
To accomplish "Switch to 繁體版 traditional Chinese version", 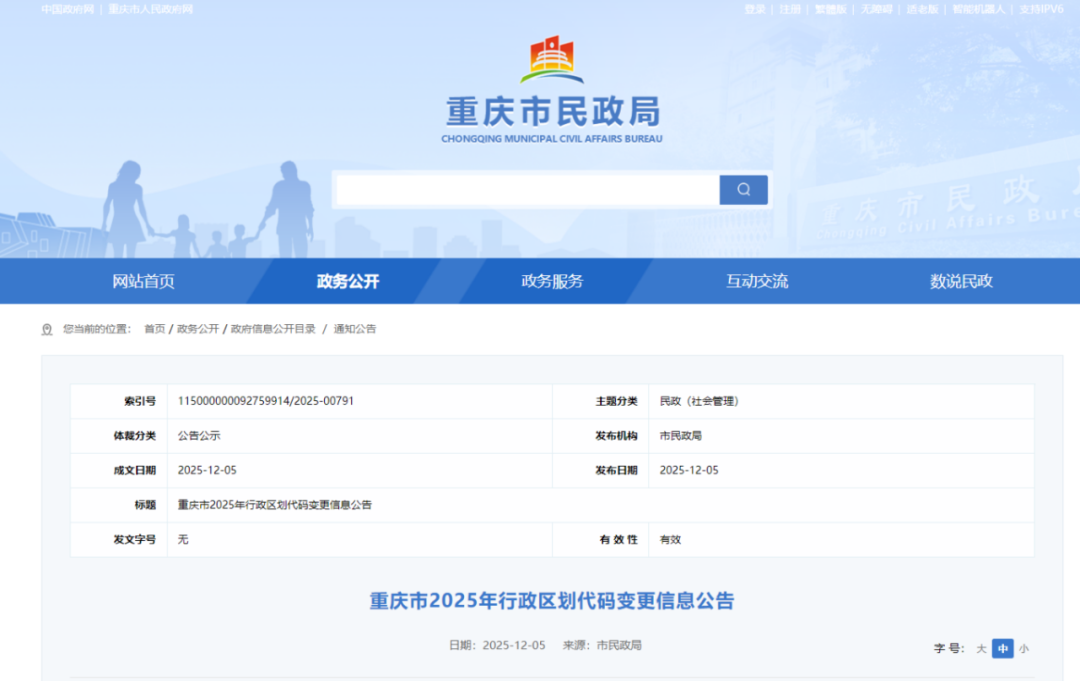I will point(830,9).
